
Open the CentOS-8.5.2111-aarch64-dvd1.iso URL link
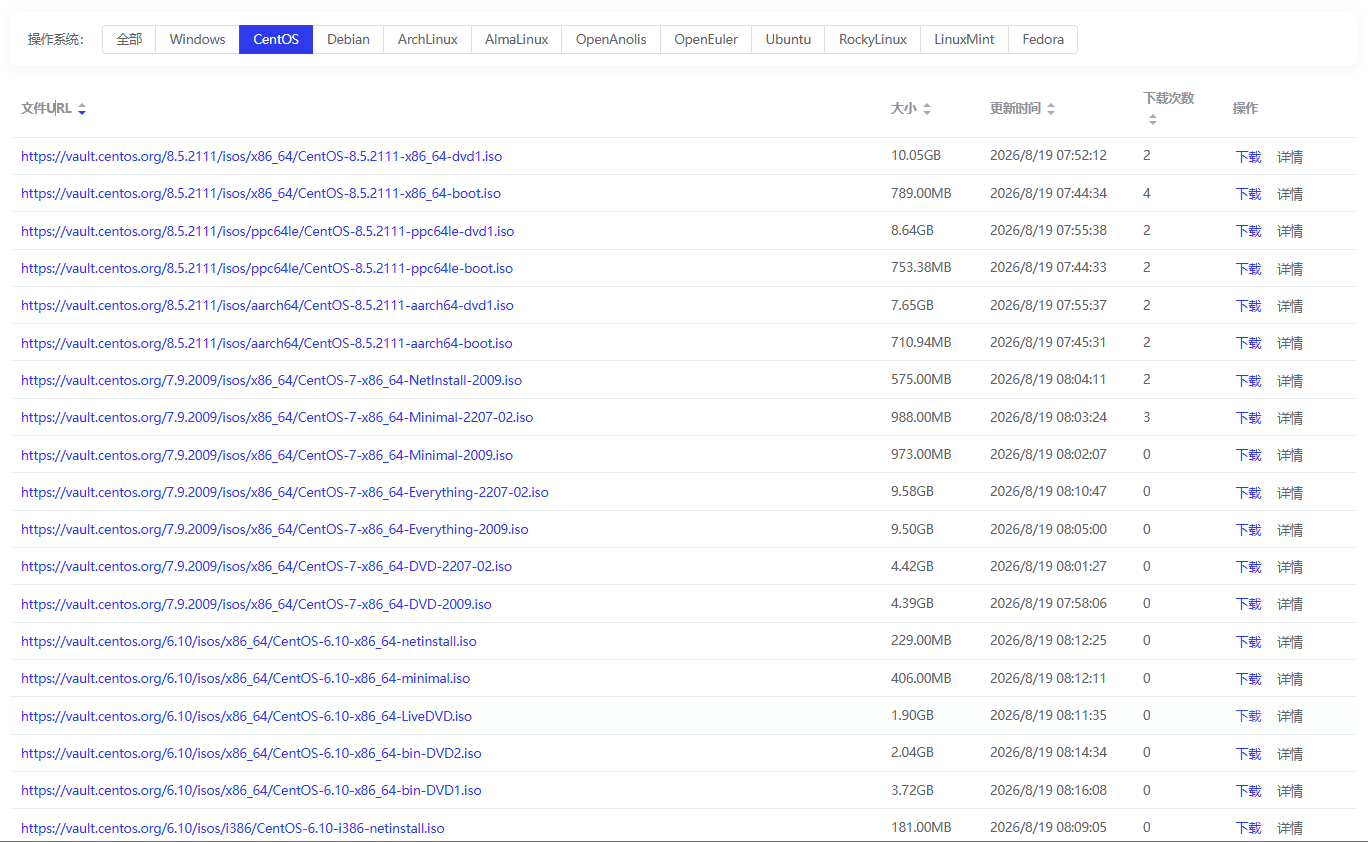pos(267,305)
